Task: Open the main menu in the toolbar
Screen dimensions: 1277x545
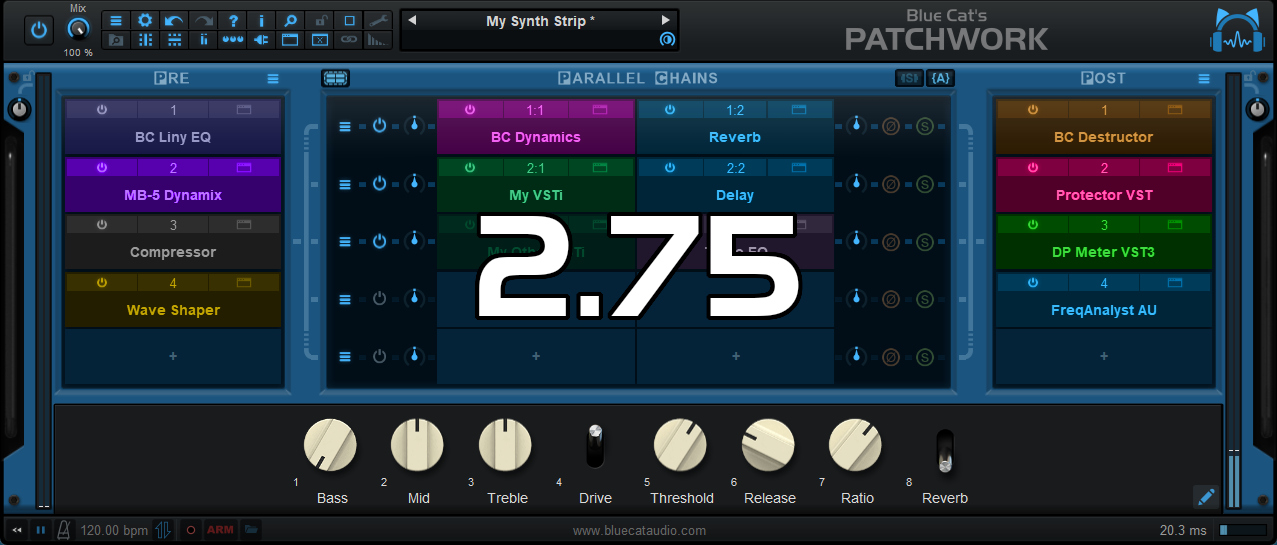Action: click(116, 20)
